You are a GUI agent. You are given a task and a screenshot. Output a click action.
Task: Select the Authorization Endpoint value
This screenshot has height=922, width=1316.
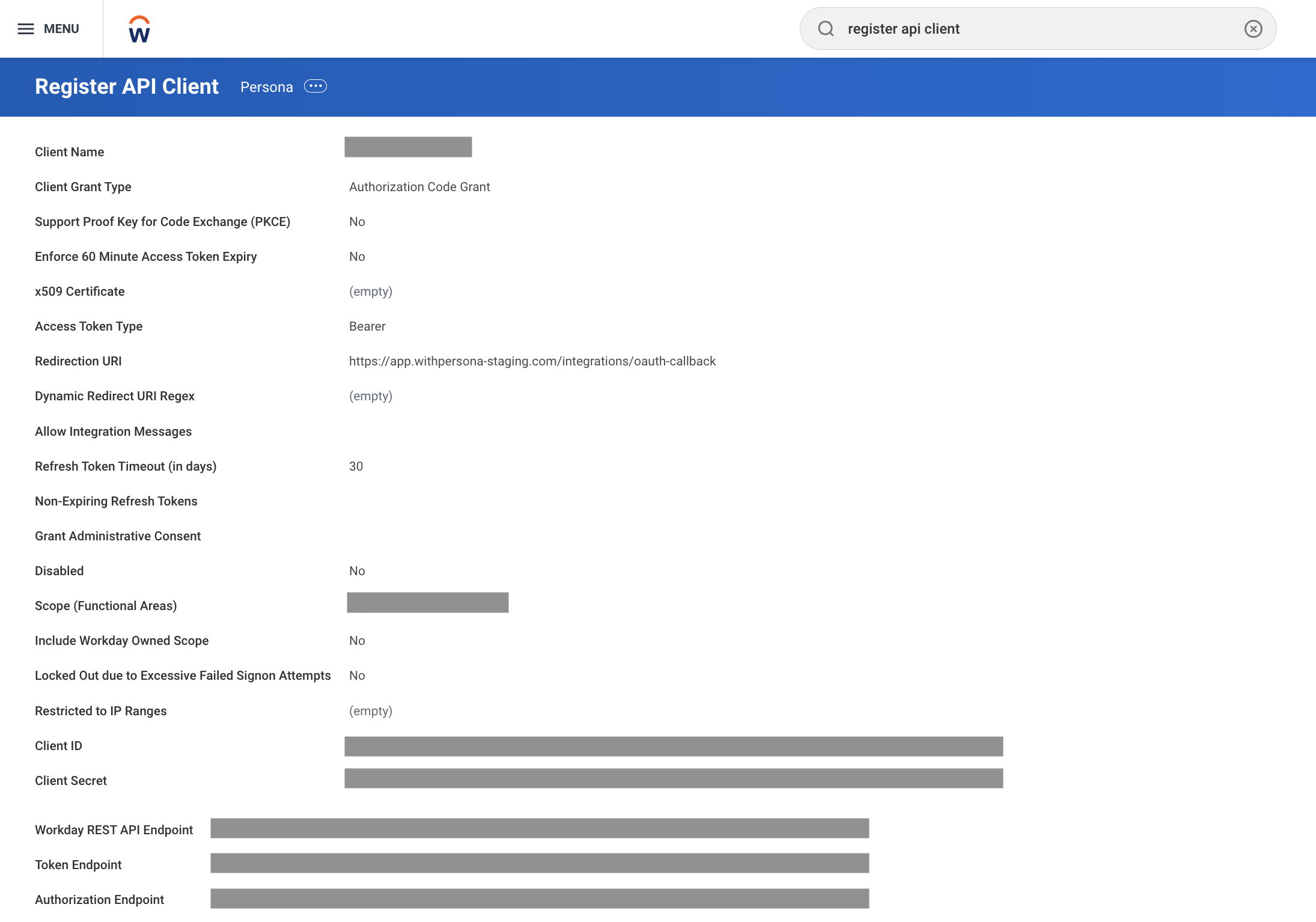(x=538, y=899)
